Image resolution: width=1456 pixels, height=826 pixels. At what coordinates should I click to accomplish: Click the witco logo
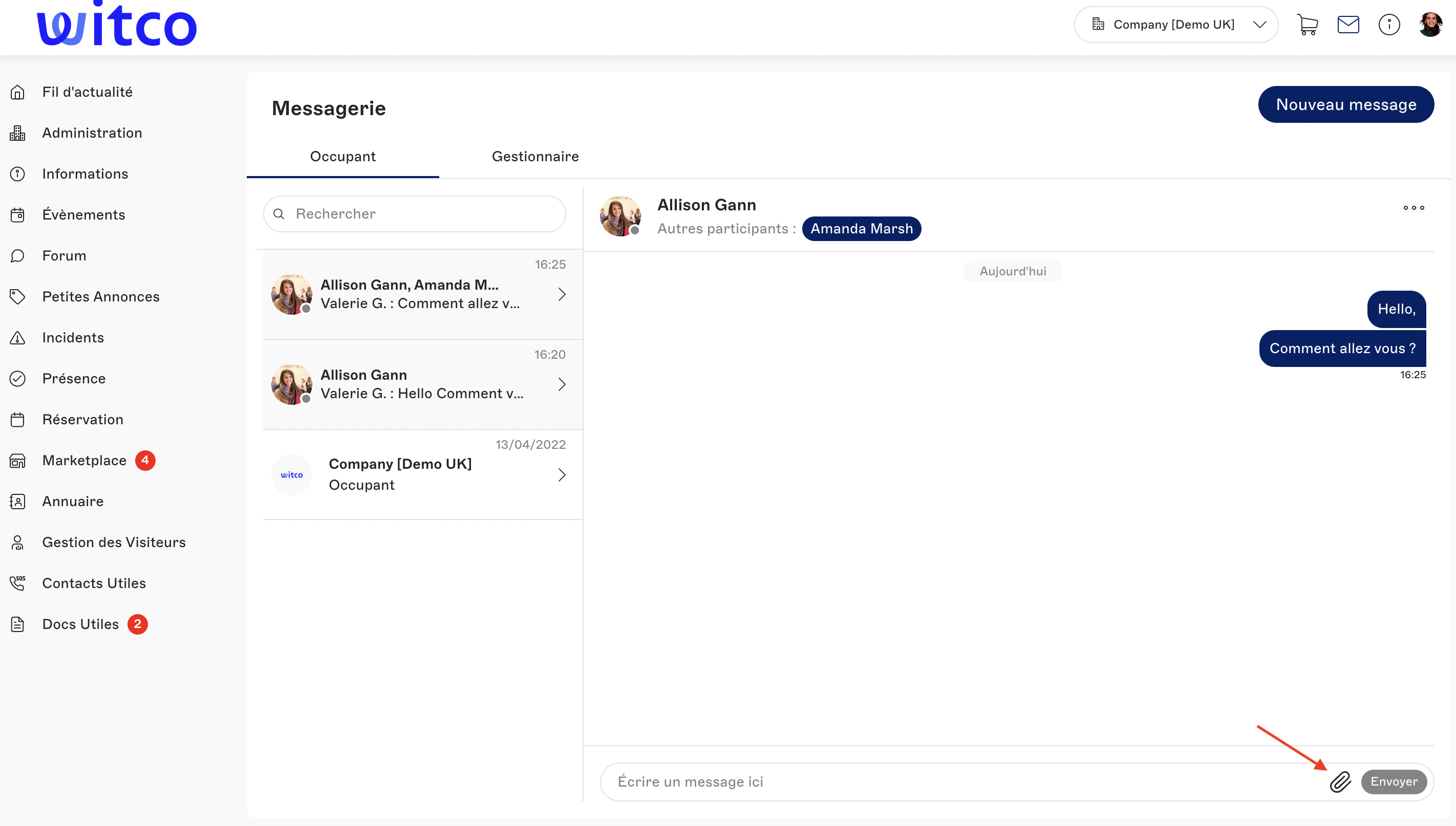tap(116, 25)
